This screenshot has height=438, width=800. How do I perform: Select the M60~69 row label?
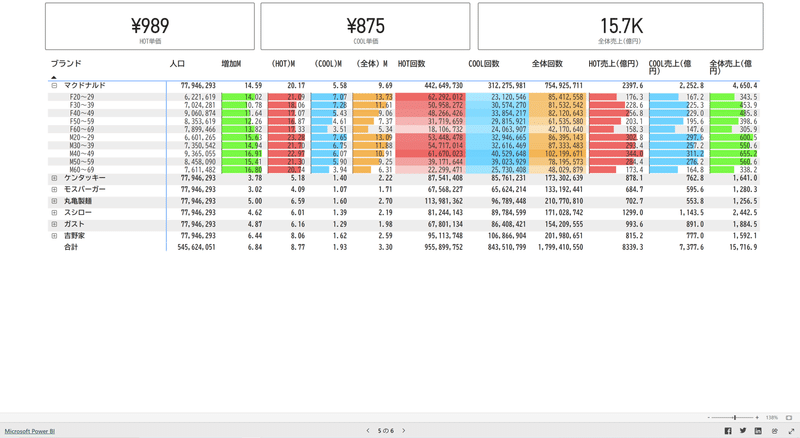(x=82, y=170)
